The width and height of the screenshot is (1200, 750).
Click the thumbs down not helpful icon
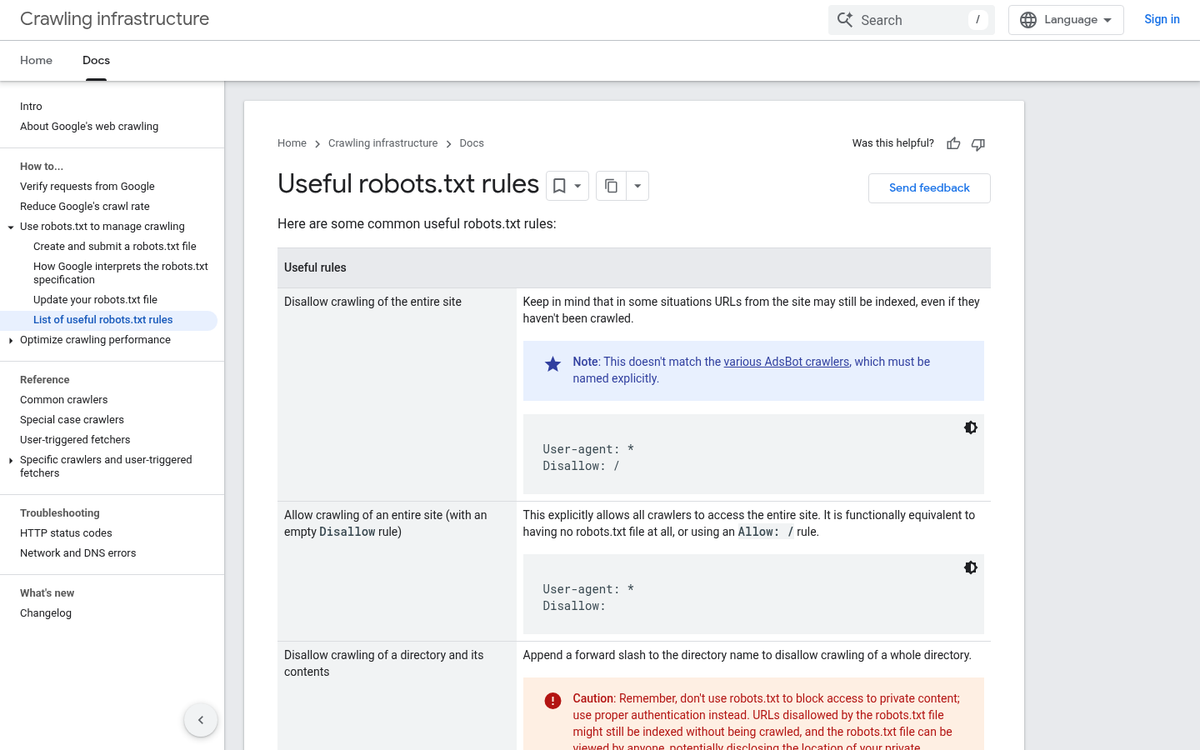978,144
